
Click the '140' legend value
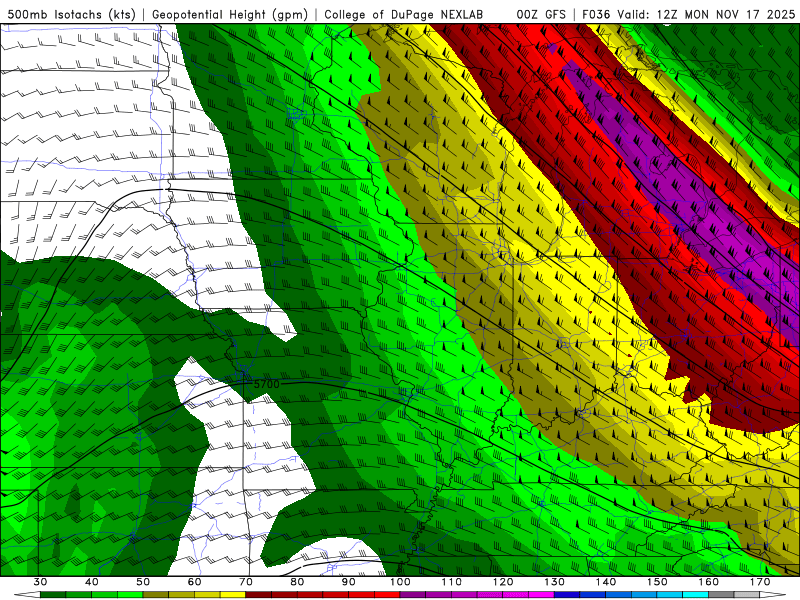coord(606,582)
